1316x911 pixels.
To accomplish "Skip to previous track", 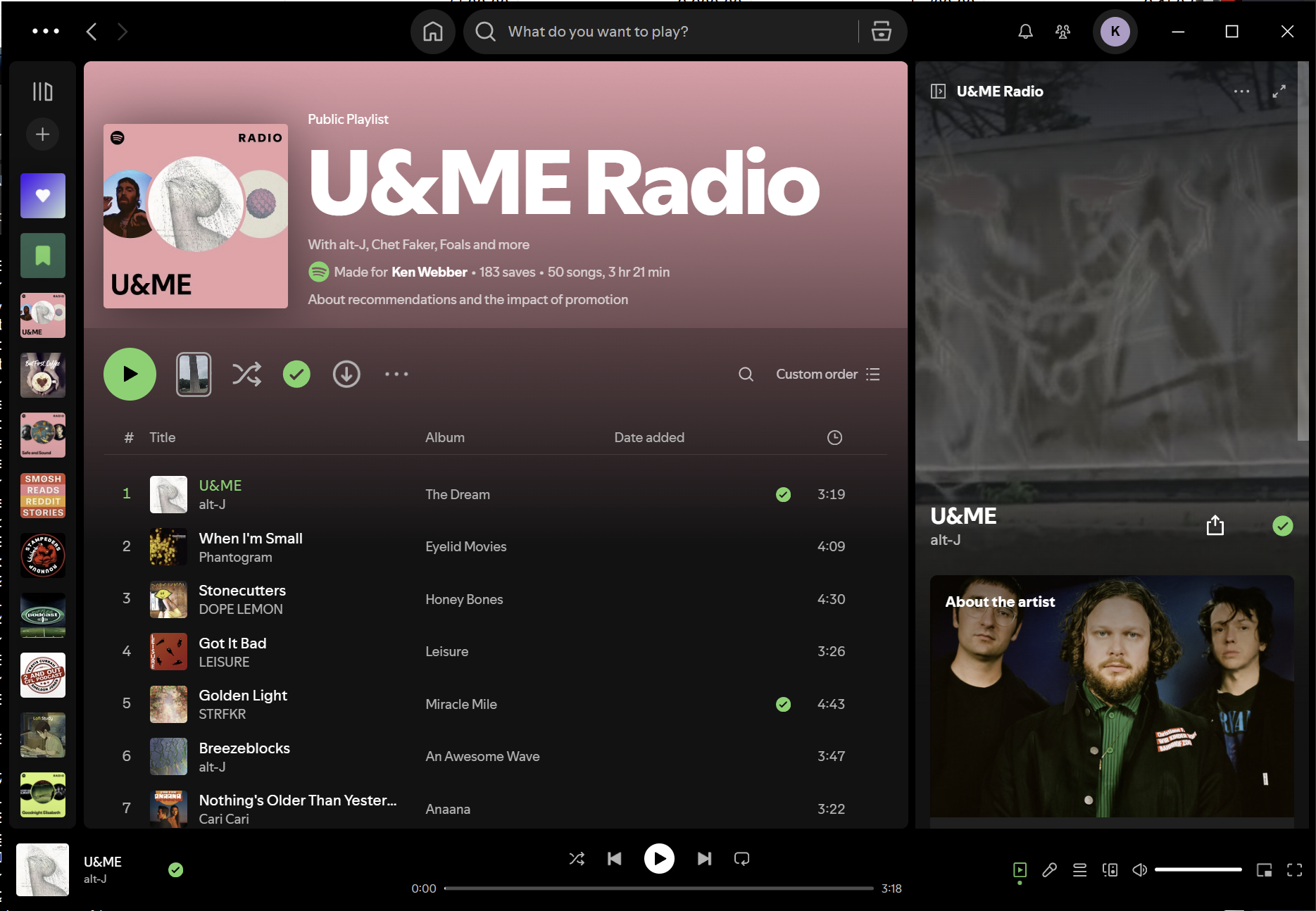I will click(x=615, y=858).
